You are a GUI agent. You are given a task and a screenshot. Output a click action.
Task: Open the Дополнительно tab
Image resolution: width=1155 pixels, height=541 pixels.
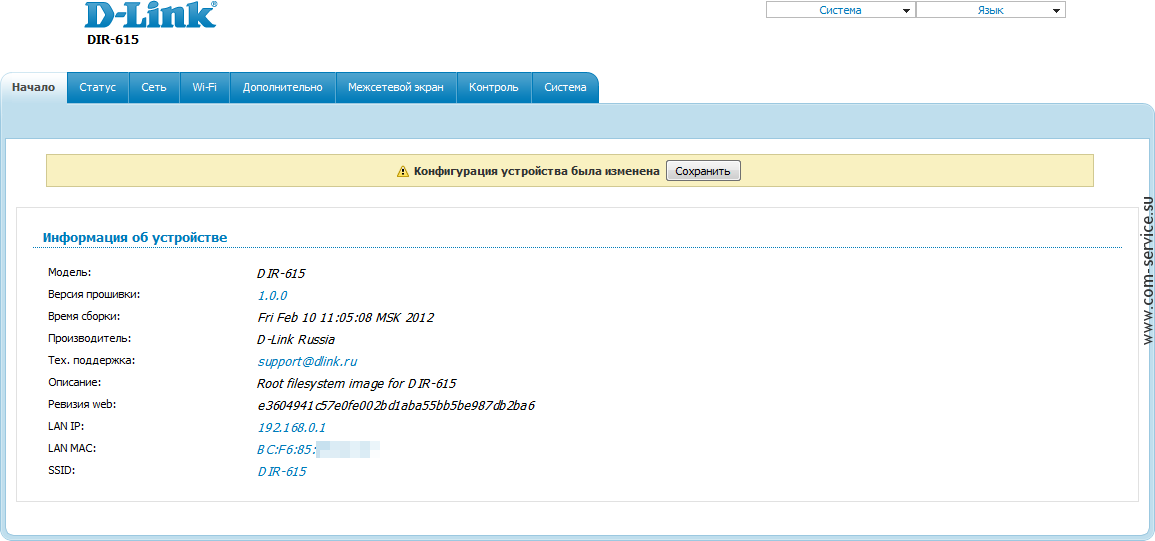(283, 87)
